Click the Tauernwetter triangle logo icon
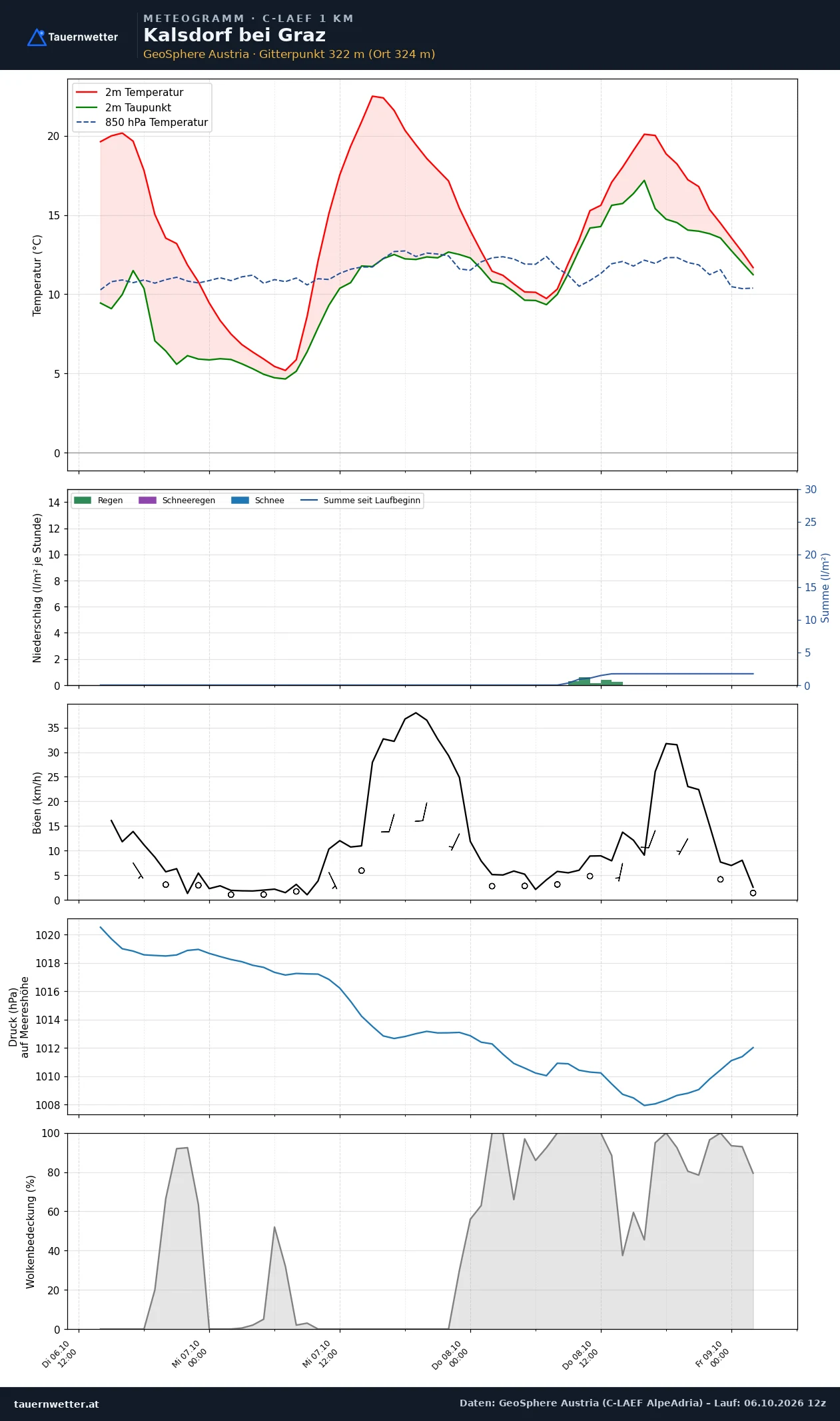 [x=37, y=37]
